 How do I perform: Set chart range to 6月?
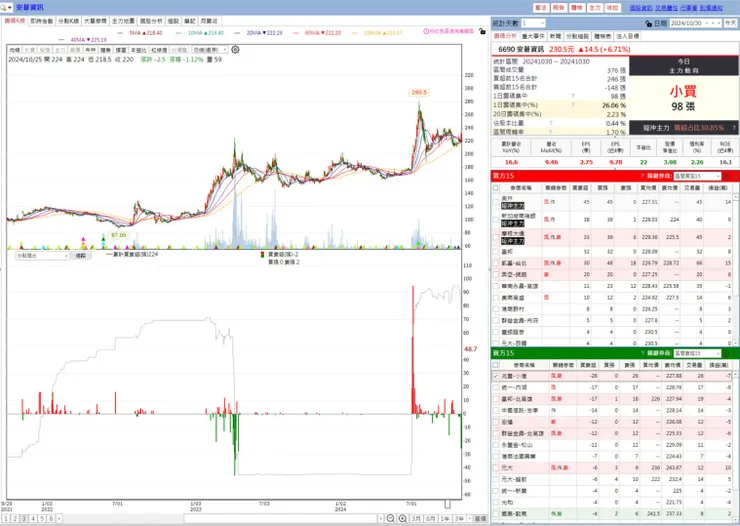pos(430,518)
